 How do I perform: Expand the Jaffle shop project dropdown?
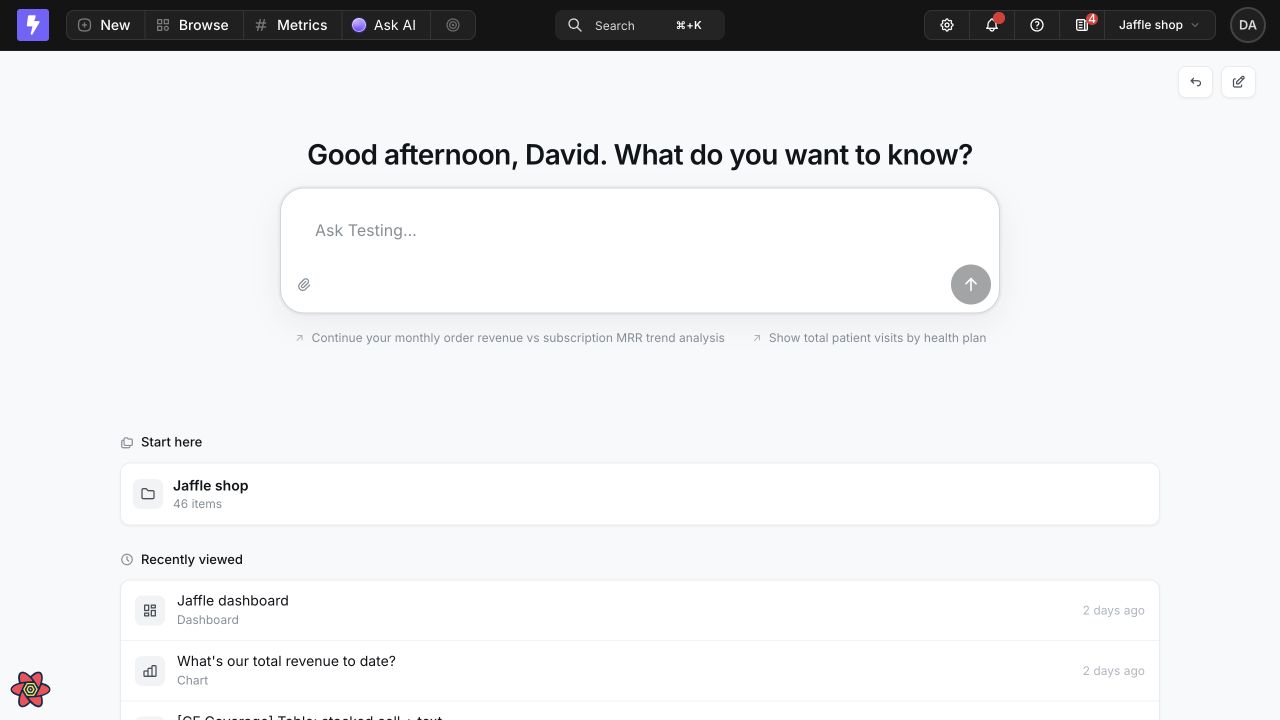[1159, 25]
